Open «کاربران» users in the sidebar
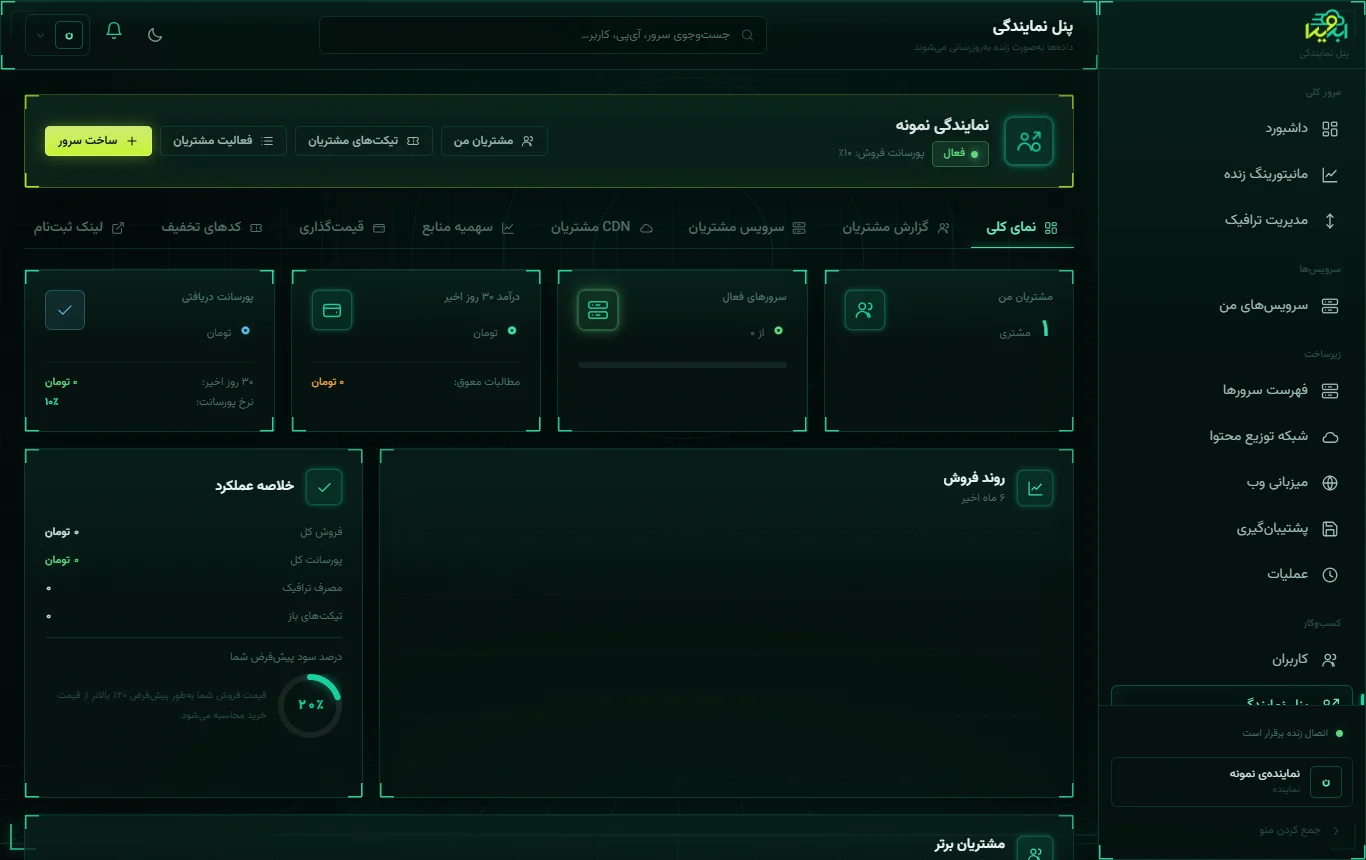The width and height of the screenshot is (1366, 860). tap(1232, 660)
